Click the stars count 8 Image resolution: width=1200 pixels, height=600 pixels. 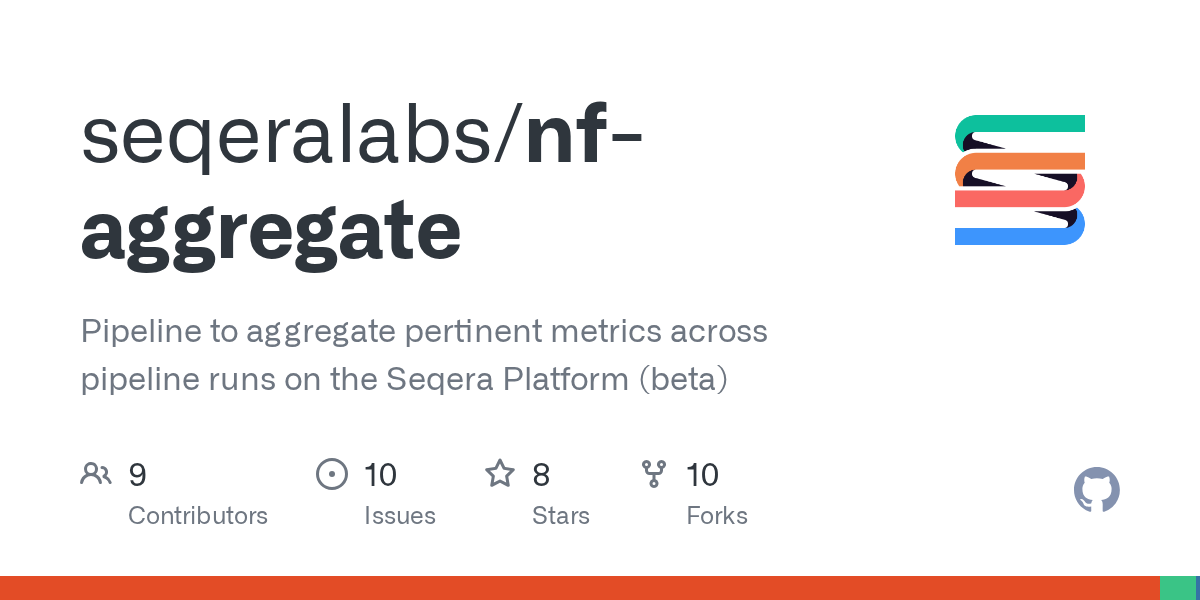[541, 474]
